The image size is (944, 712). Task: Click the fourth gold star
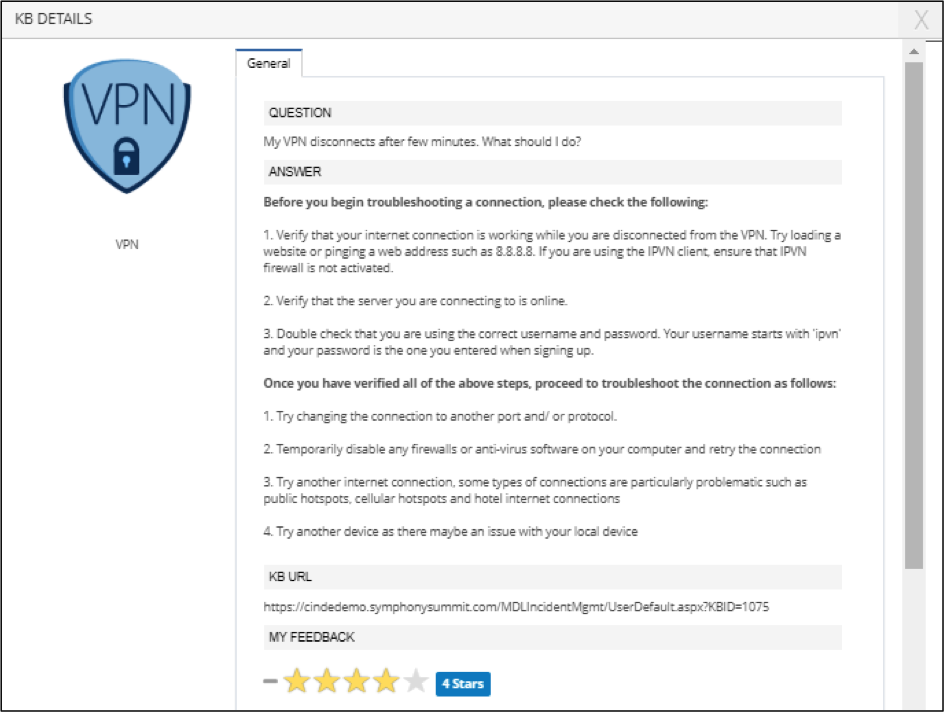tap(386, 681)
